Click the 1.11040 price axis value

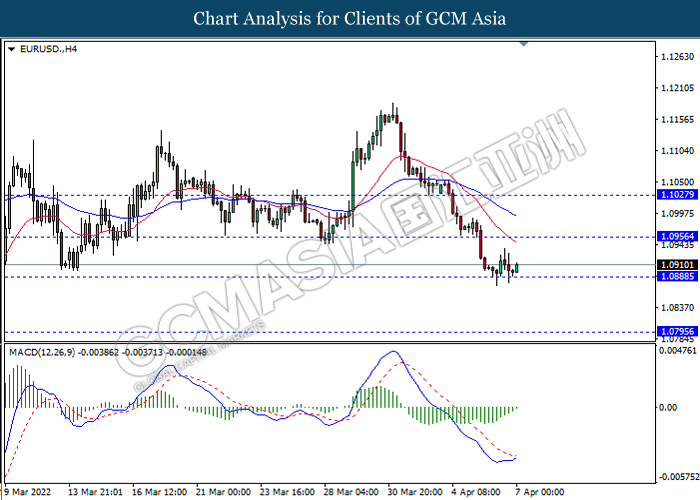[677, 151]
